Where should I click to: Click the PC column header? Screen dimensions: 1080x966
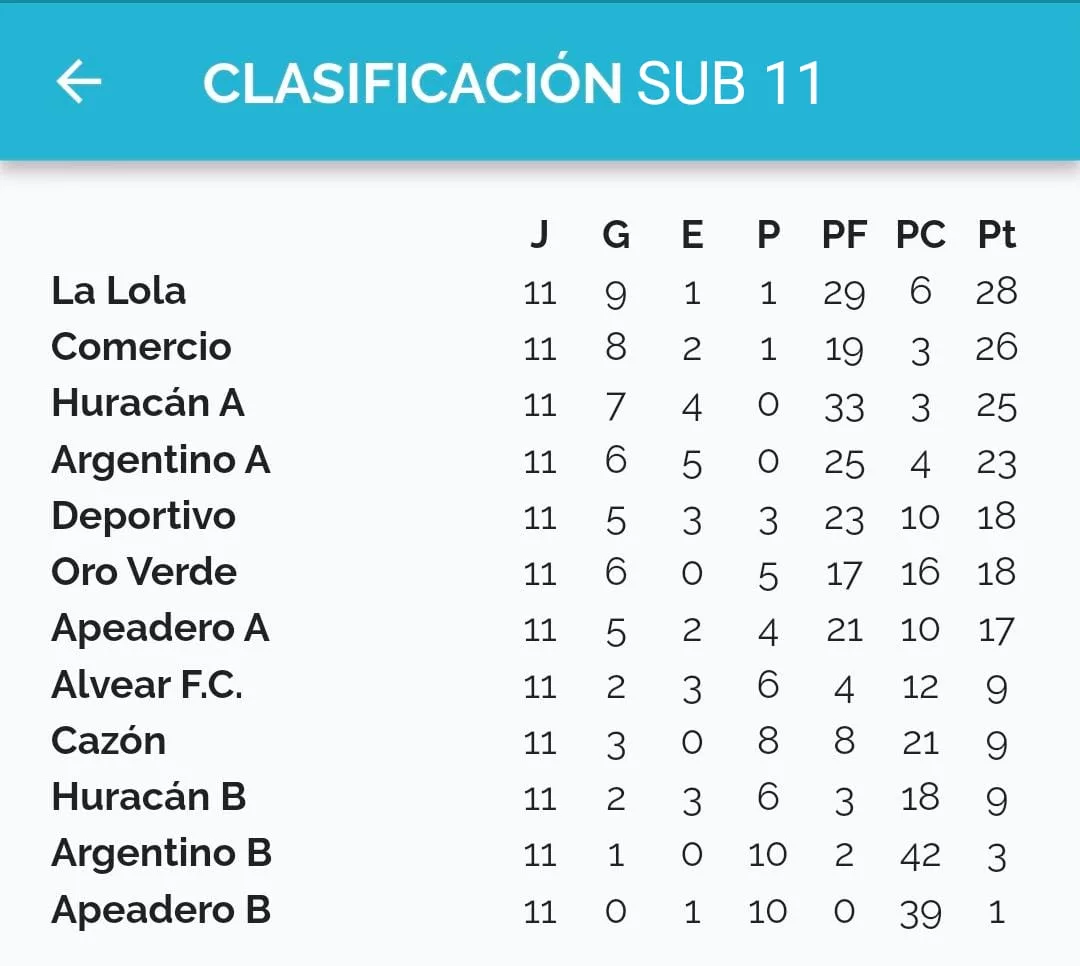(x=920, y=235)
